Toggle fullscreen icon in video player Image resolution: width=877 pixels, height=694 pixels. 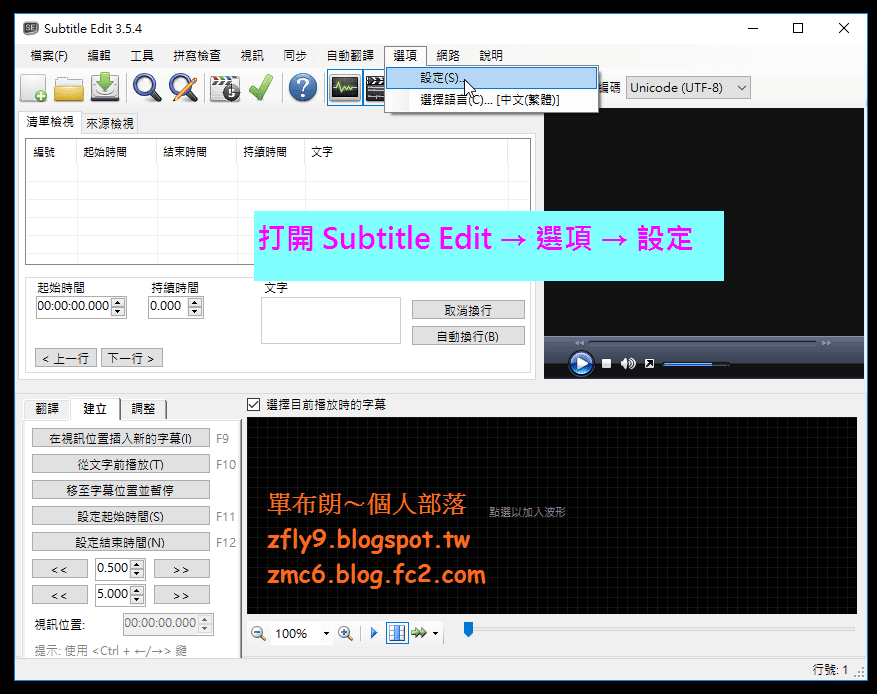[x=649, y=364]
